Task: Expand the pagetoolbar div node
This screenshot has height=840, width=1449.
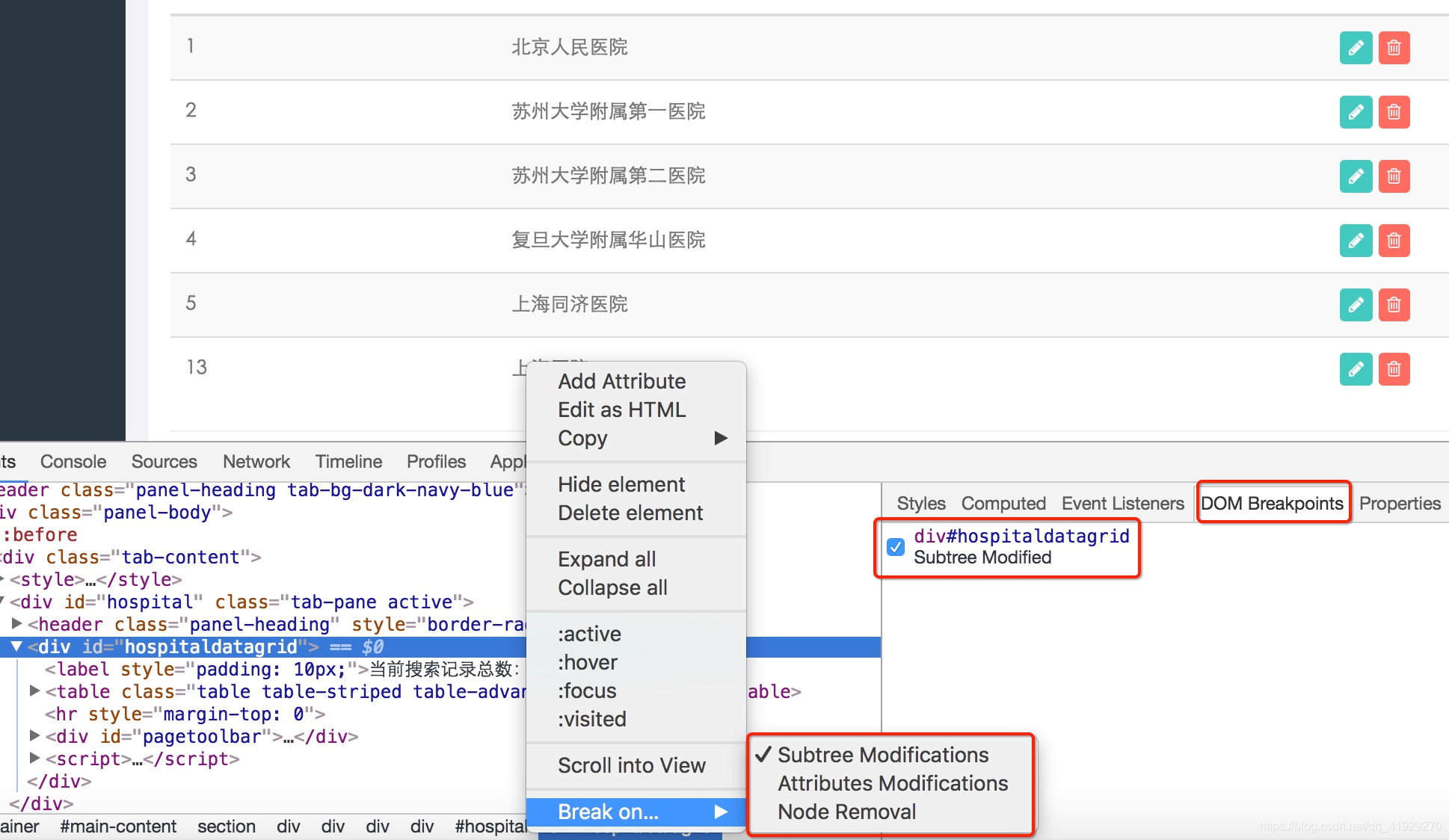Action: point(34,736)
